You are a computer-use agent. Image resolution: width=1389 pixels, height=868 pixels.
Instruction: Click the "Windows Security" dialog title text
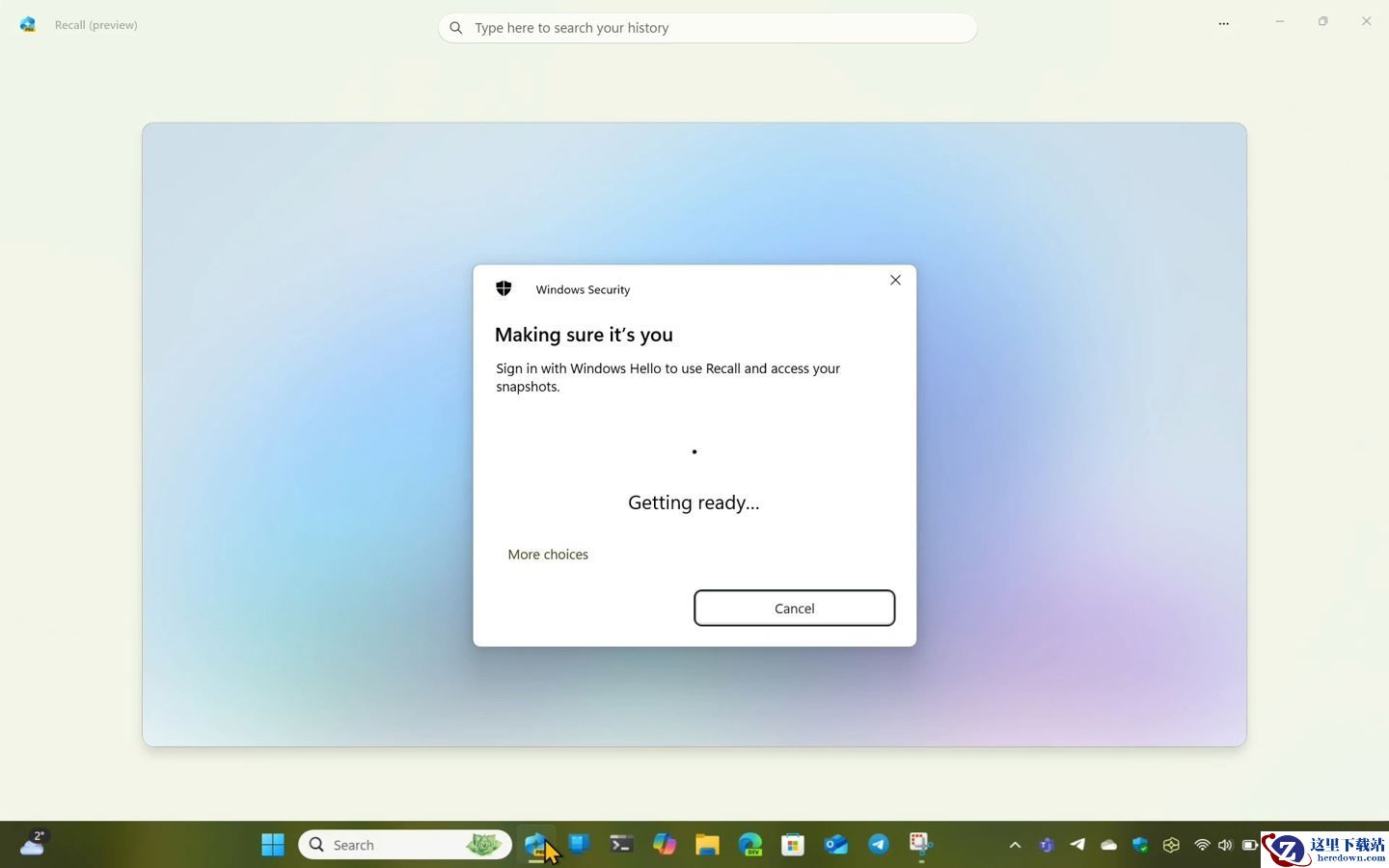583,289
